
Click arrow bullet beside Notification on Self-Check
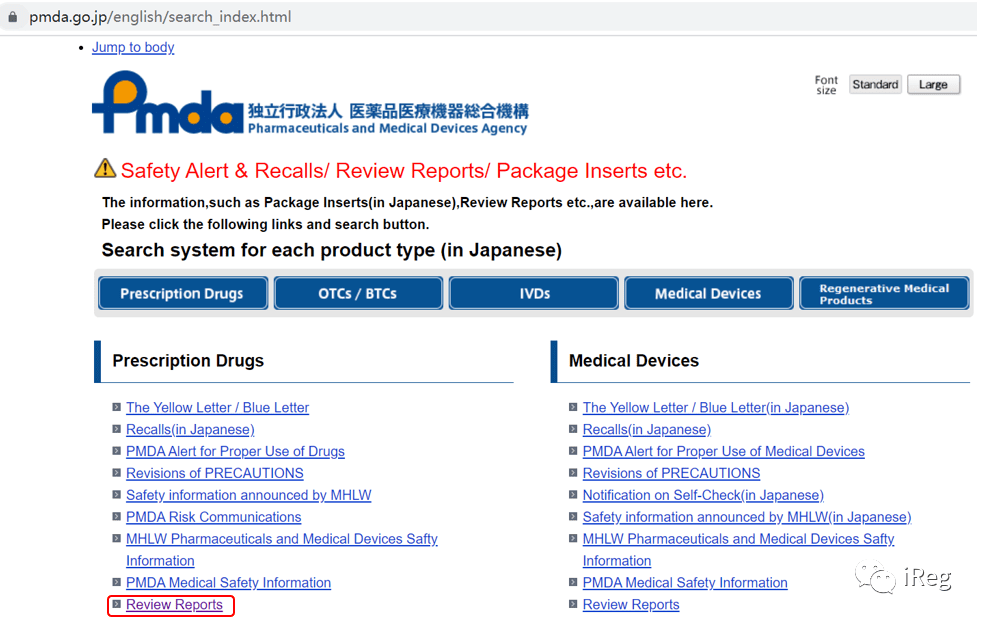point(573,495)
